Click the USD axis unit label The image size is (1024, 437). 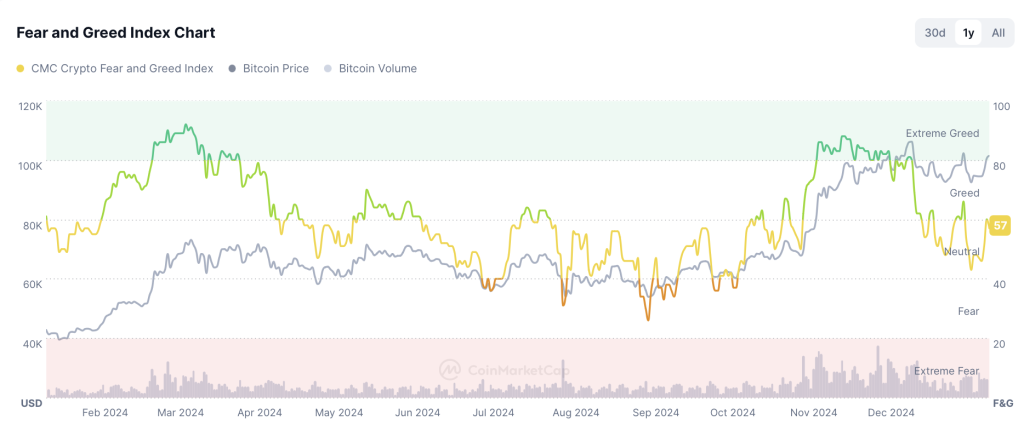tap(31, 403)
